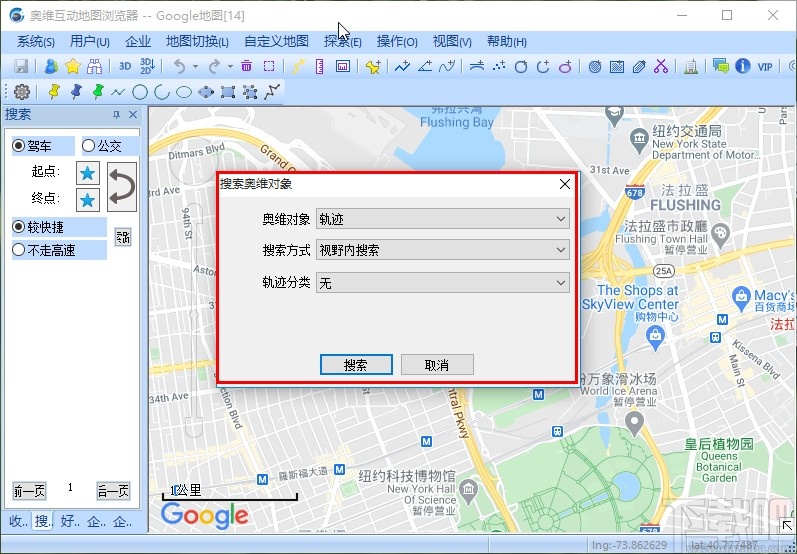797x554 pixels.
Task: Open the 操作(O) menu
Action: pyautogui.click(x=397, y=42)
